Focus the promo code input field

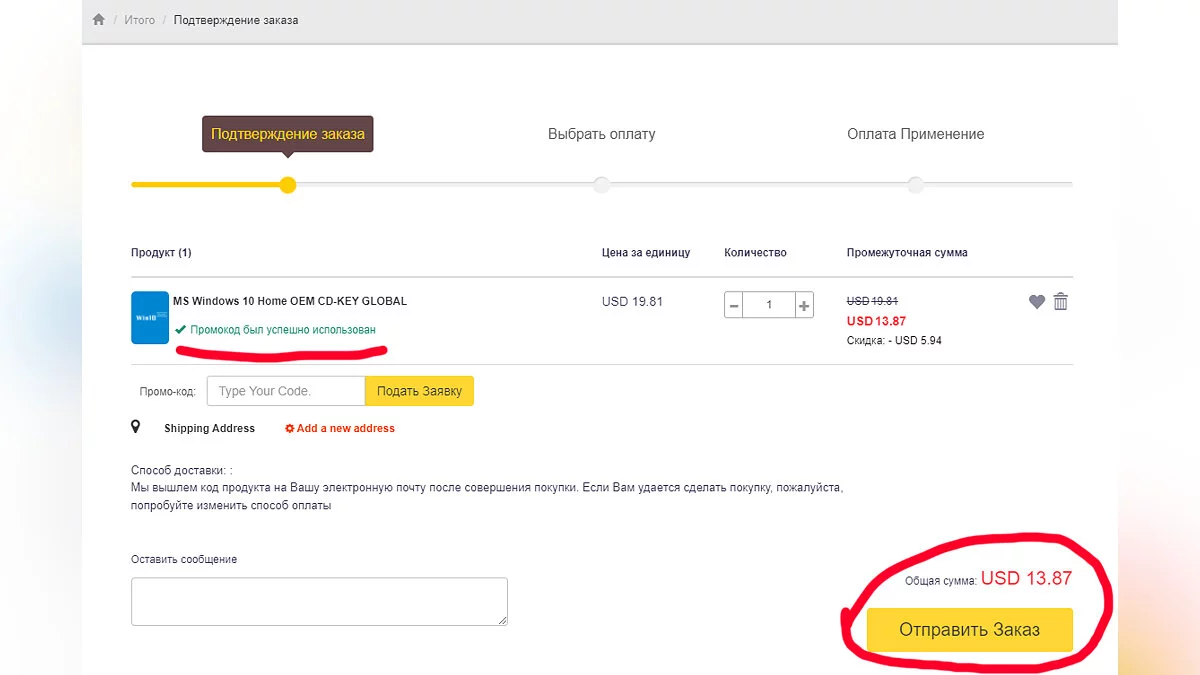tap(286, 391)
